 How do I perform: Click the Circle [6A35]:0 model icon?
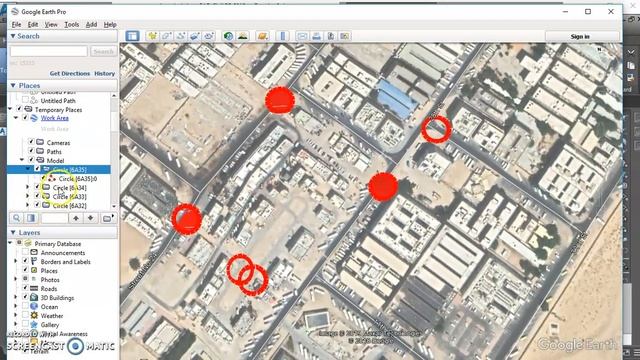pos(52,179)
